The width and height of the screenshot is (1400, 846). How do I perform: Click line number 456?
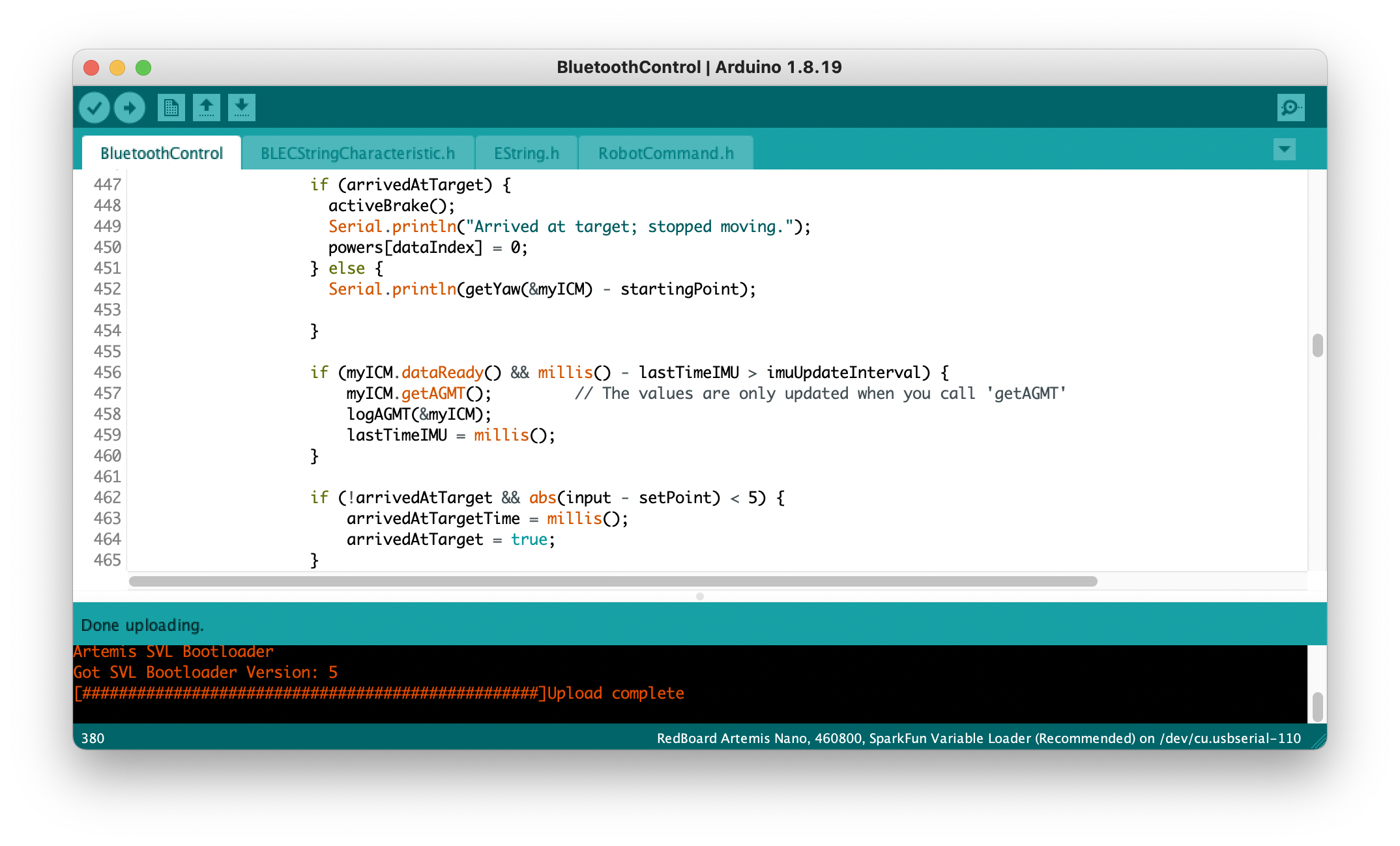coord(108,372)
